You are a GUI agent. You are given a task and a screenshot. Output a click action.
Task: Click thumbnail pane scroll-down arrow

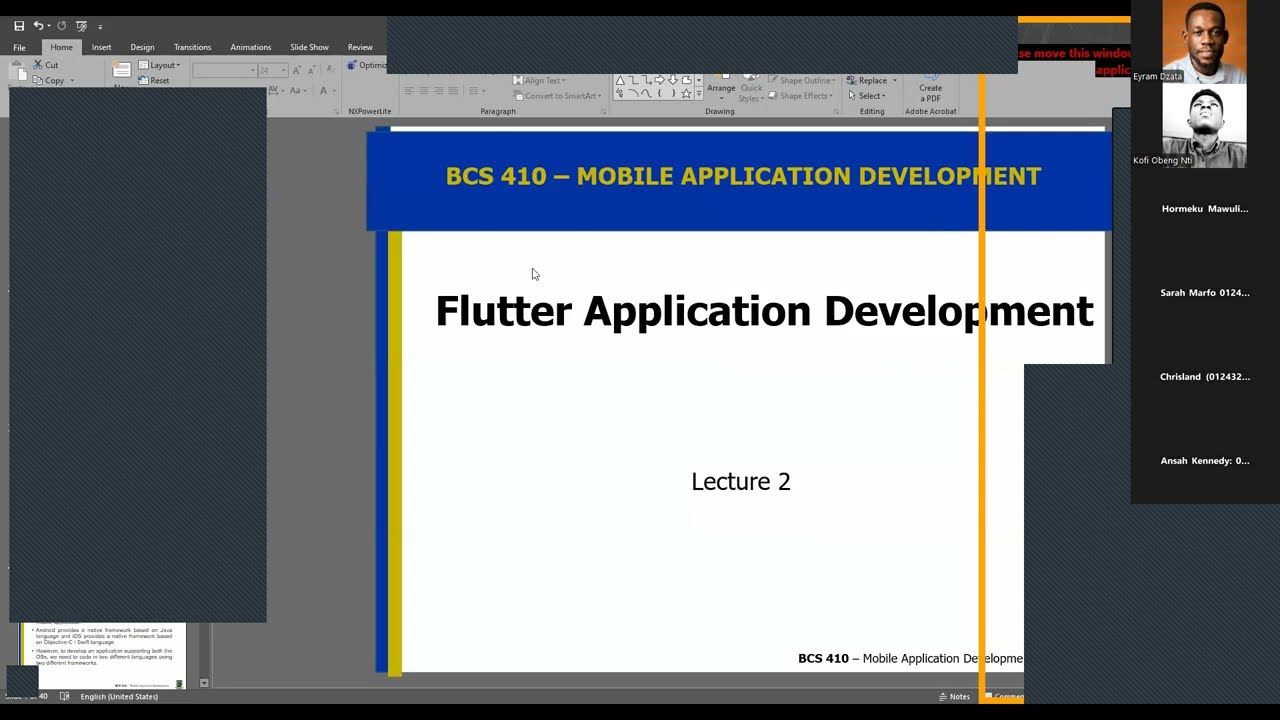click(x=204, y=683)
